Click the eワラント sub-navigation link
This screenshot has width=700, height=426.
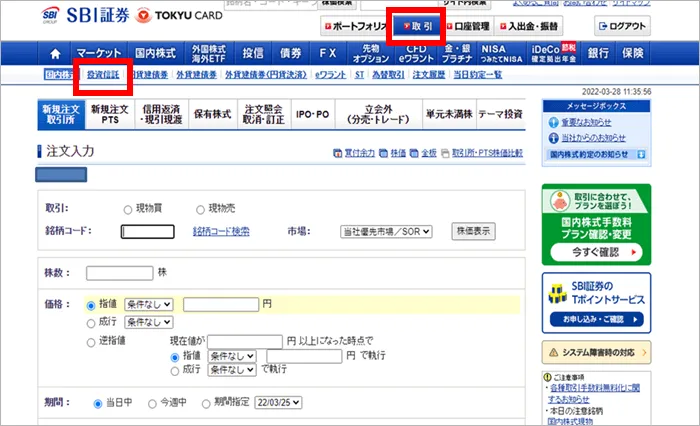click(x=330, y=75)
